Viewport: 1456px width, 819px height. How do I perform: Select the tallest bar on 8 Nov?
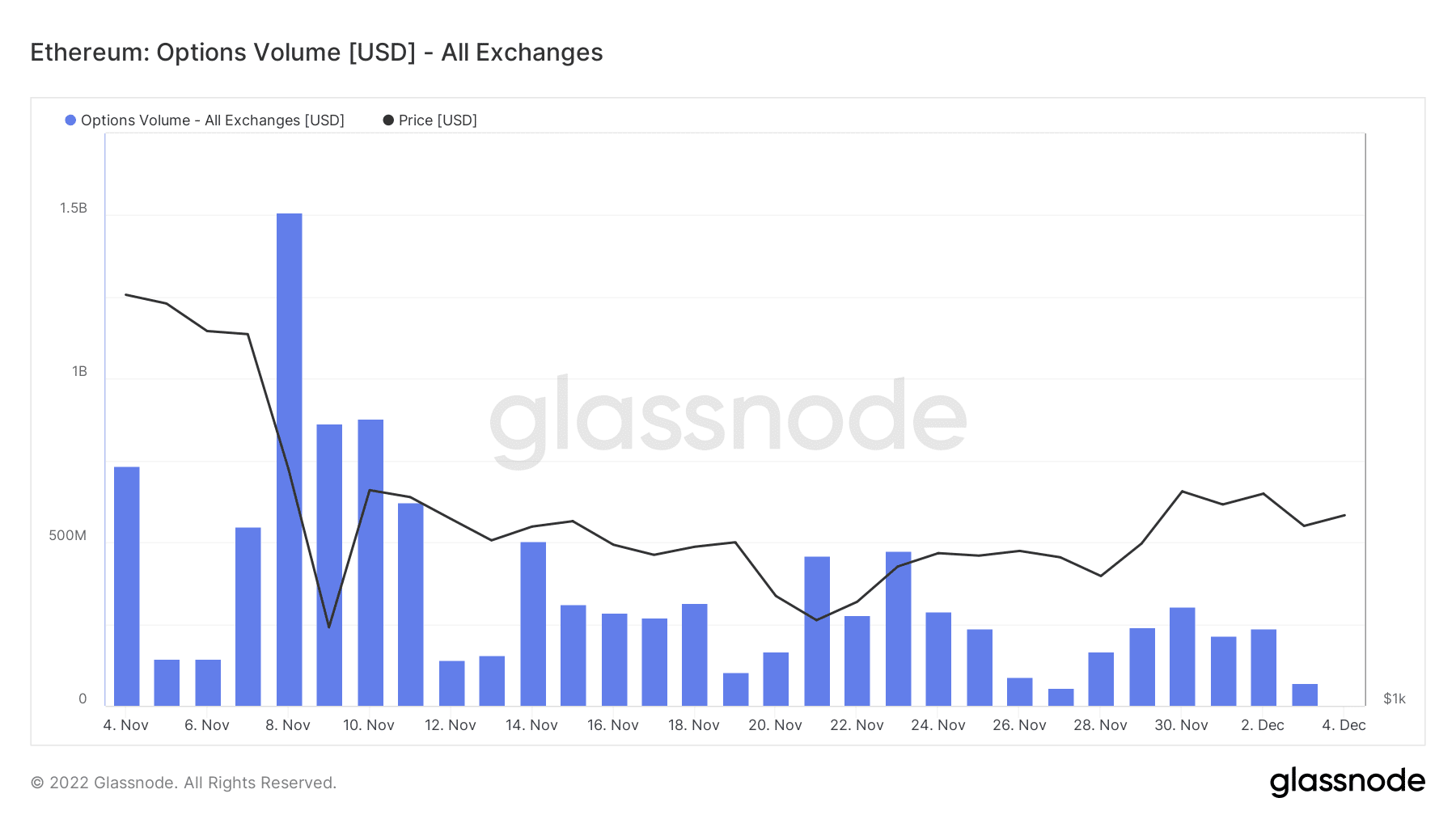tap(289, 460)
